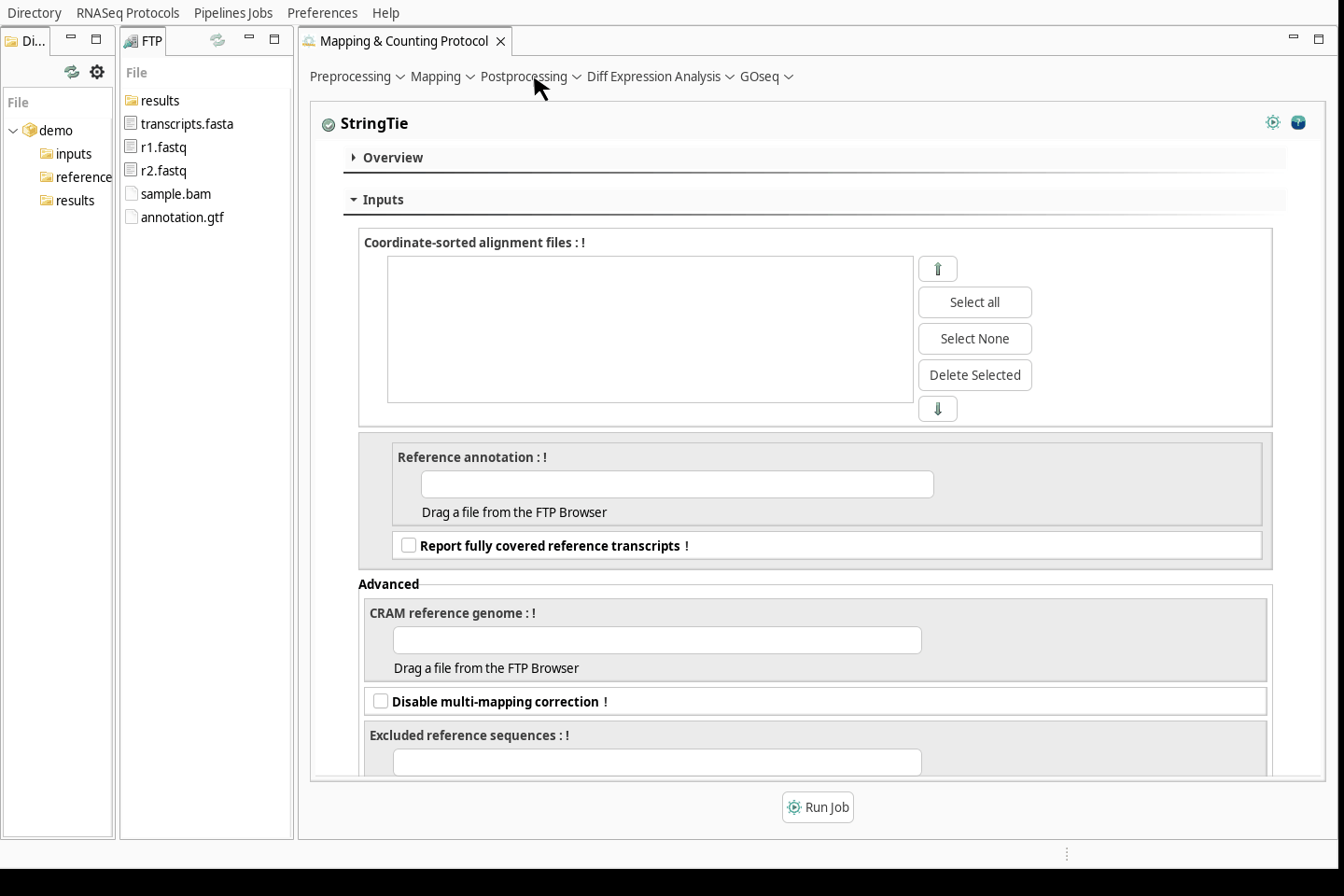This screenshot has width=1344, height=896.
Task: Open the Directory panel settings gear
Action: click(x=97, y=72)
